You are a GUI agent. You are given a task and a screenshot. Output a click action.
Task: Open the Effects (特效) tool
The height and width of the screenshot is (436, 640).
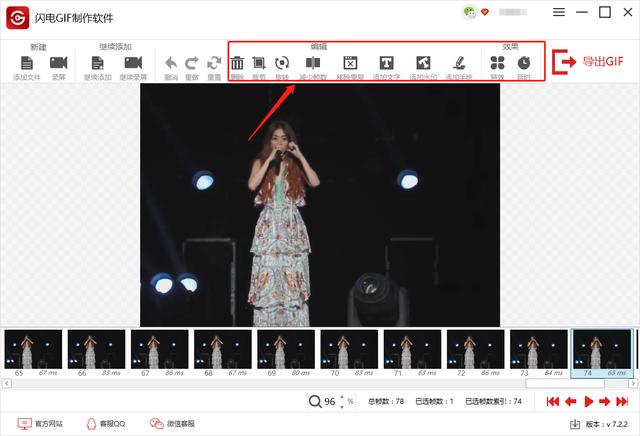tap(497, 63)
